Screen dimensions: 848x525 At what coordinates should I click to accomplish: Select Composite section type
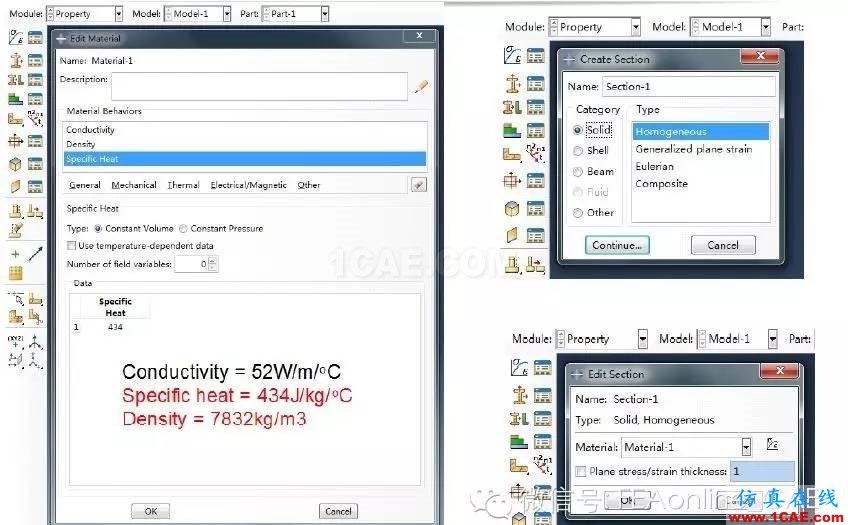coord(700,184)
